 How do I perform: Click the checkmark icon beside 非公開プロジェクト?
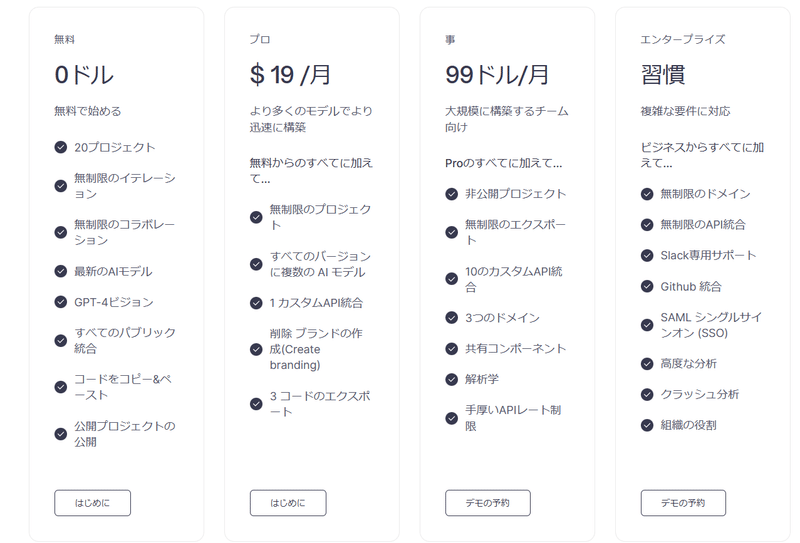click(452, 194)
